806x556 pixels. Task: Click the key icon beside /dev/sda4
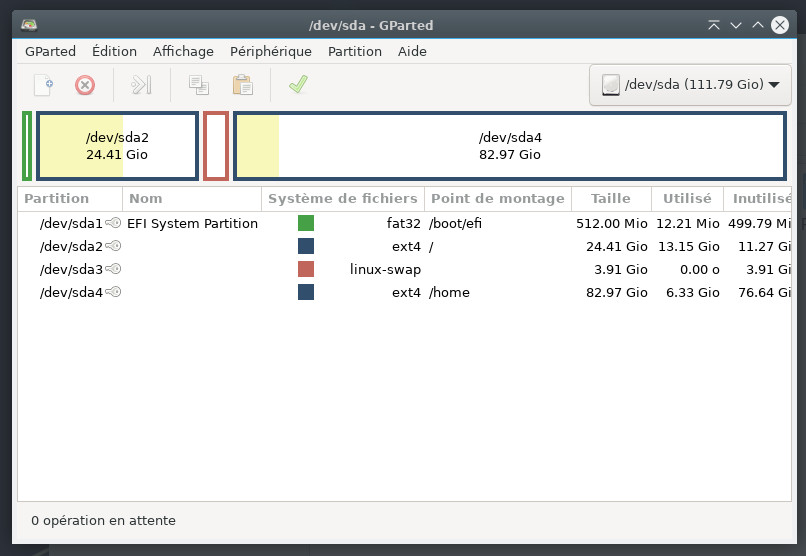click(113, 292)
